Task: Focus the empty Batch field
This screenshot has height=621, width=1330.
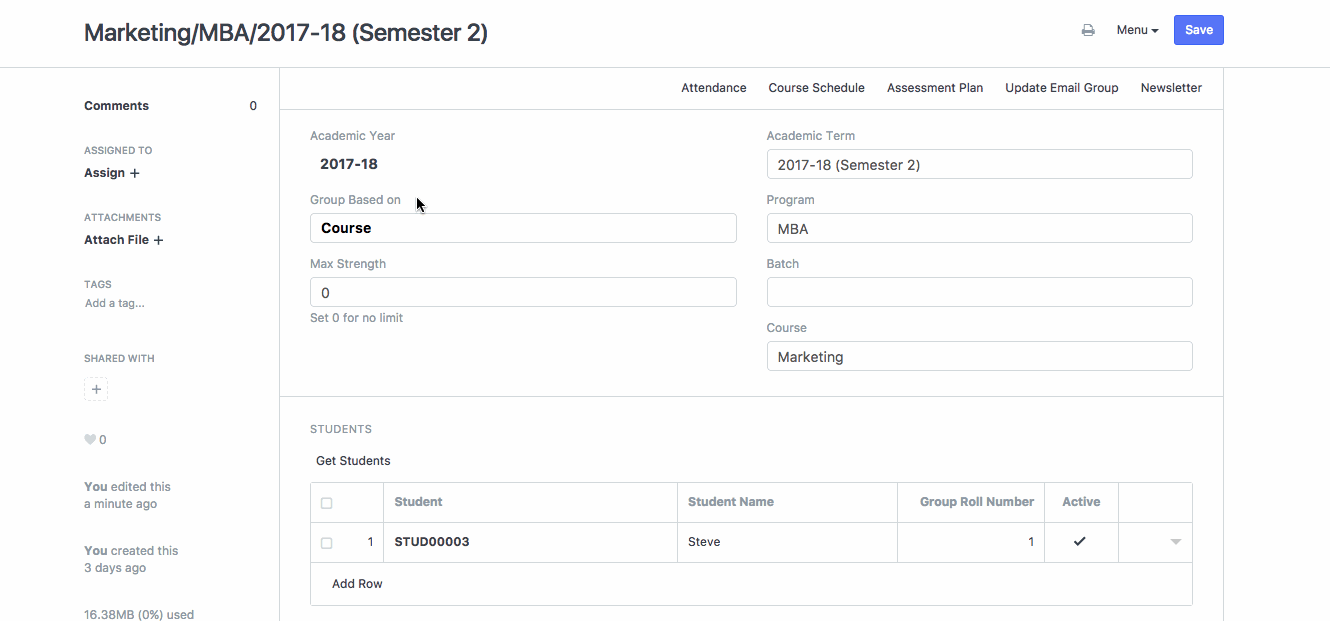Action: 979,292
